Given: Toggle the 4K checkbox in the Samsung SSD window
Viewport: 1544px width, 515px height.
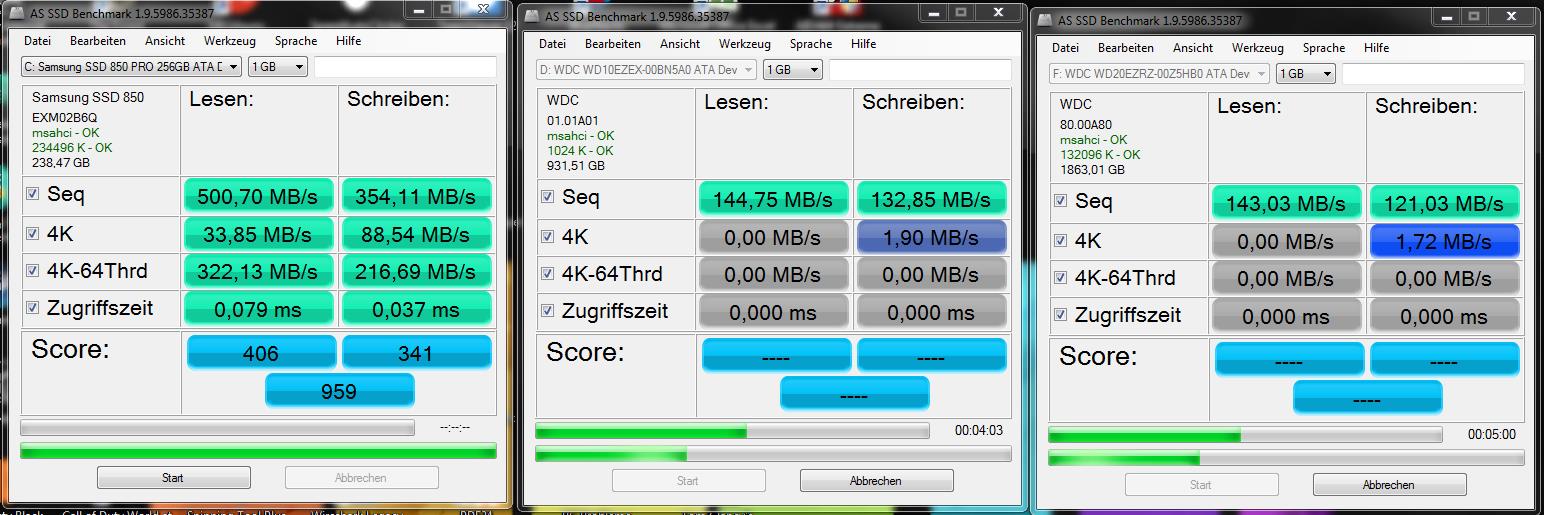Looking at the screenshot, I should pos(32,234).
